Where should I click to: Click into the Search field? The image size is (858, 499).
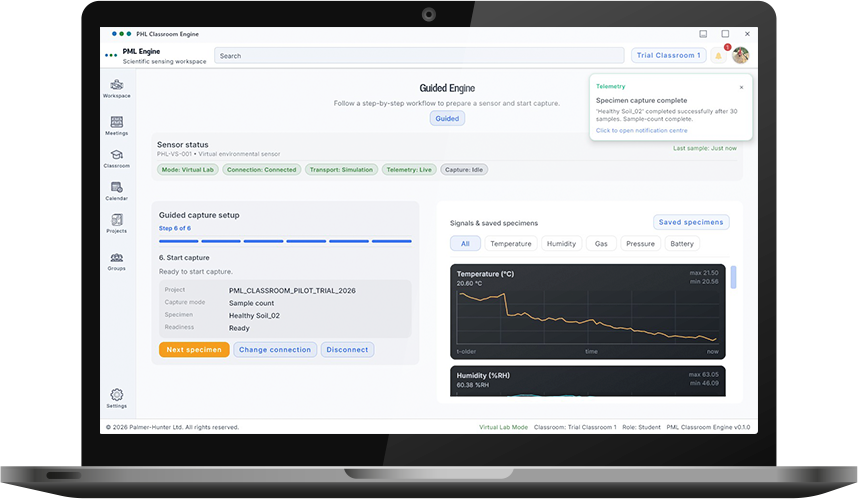click(419, 56)
